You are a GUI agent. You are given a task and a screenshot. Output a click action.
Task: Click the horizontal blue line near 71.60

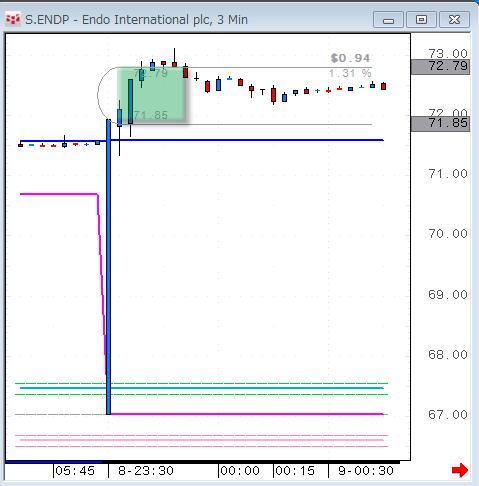247,140
